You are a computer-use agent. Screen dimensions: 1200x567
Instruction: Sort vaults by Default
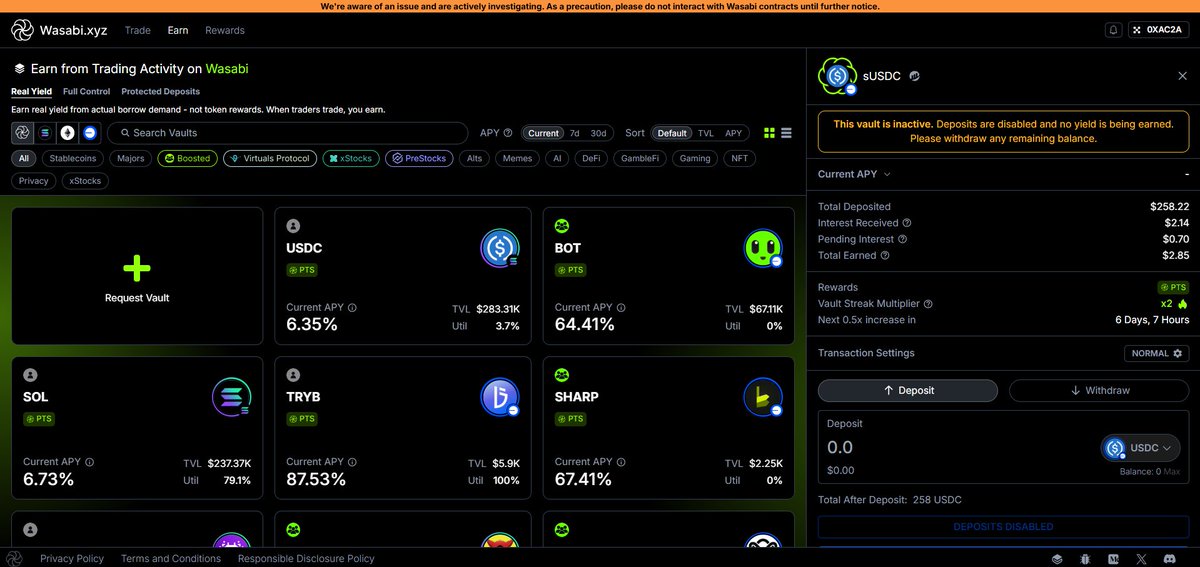point(672,133)
